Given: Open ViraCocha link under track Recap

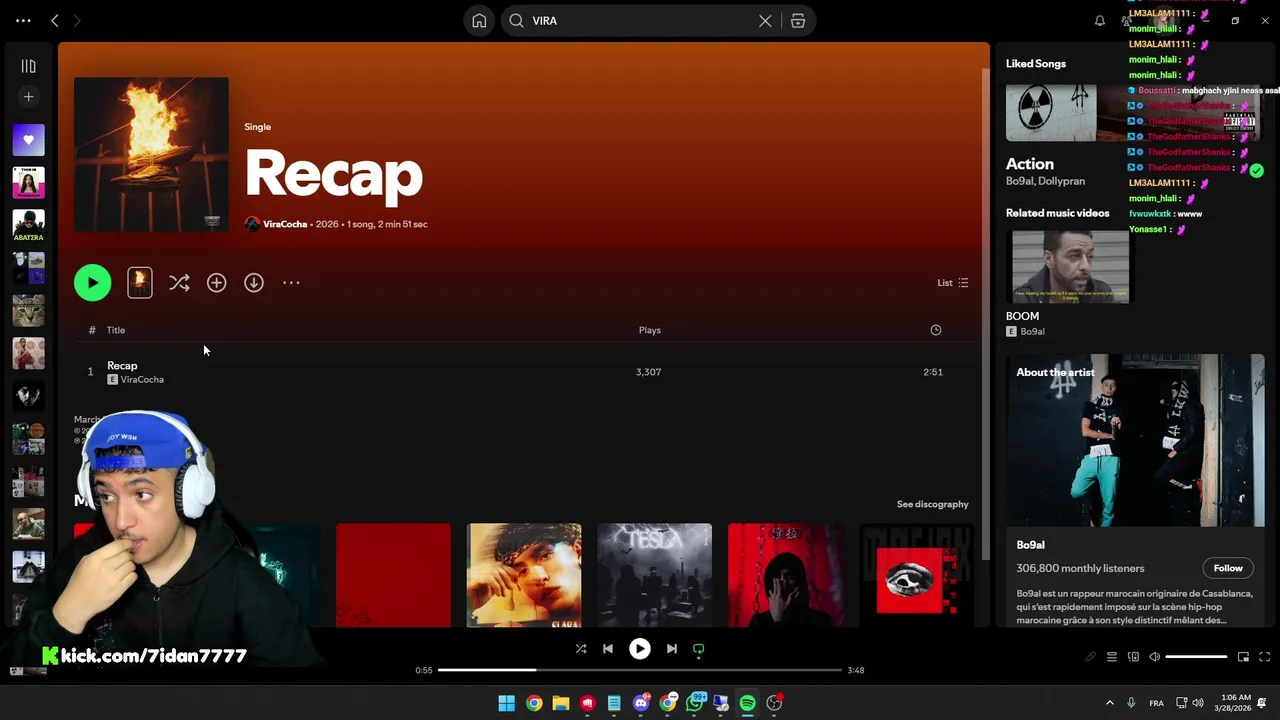Looking at the screenshot, I should click(x=142, y=380).
